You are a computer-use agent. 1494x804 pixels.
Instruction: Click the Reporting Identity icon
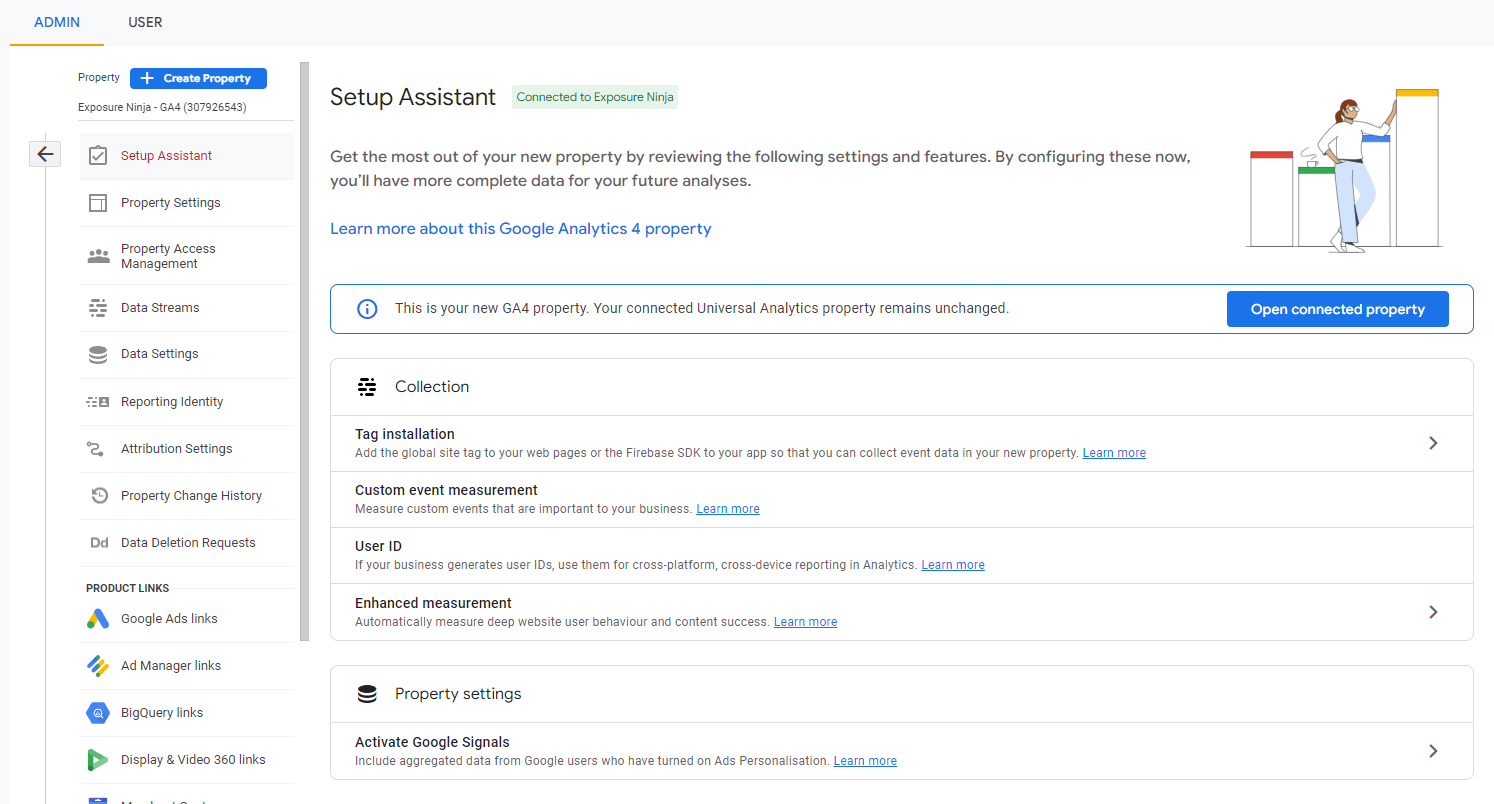pos(98,402)
